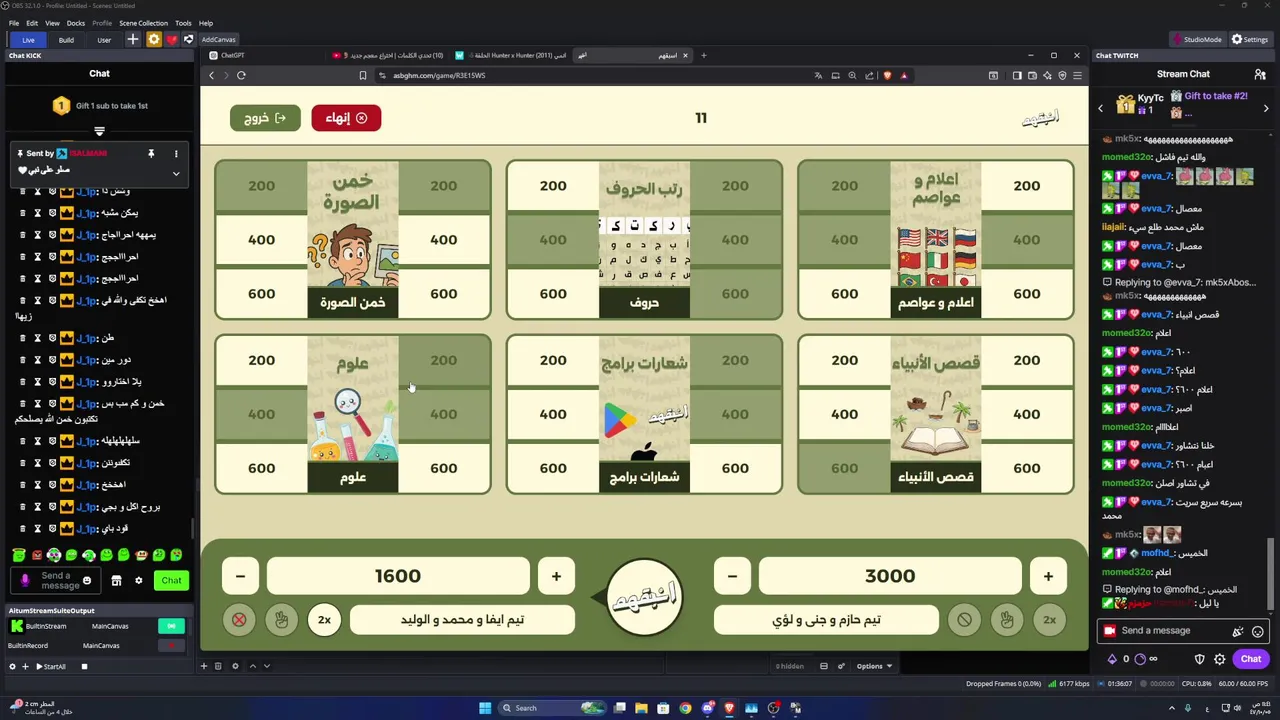The height and width of the screenshot is (720, 1280).
Task: Toggle 2x helper for team ايفا و محمد
Action: tap(324, 620)
